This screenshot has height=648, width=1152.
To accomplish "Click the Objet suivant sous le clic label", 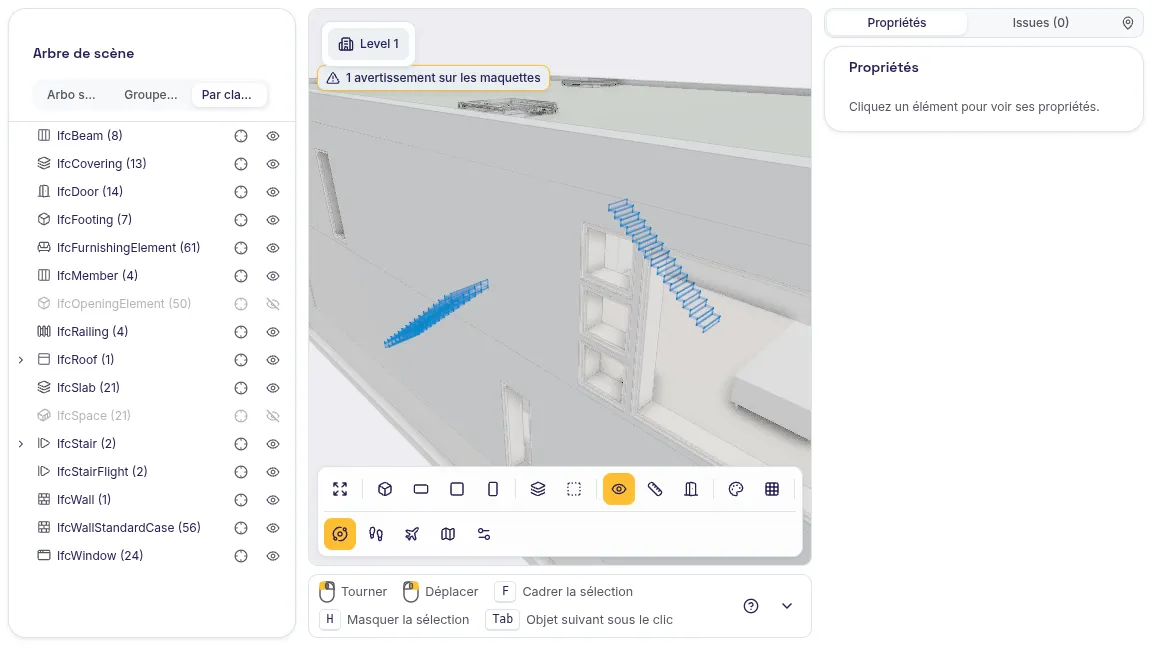I will [600, 620].
